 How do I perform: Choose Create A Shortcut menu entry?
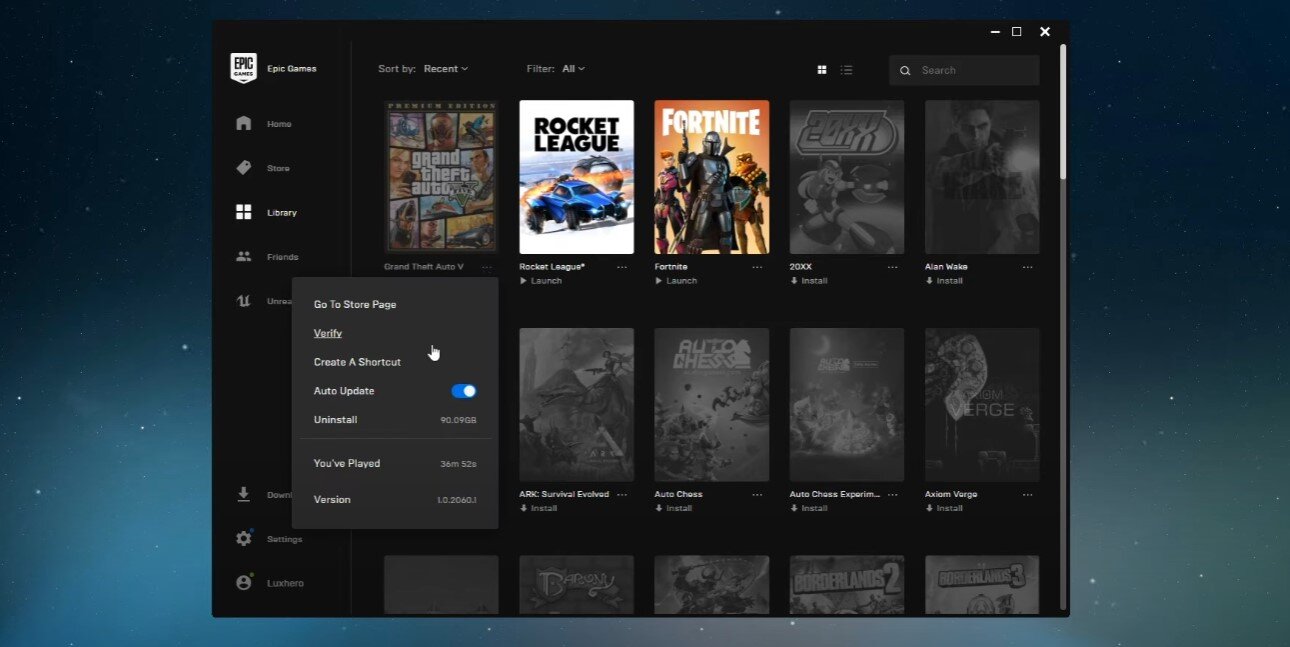(x=357, y=362)
